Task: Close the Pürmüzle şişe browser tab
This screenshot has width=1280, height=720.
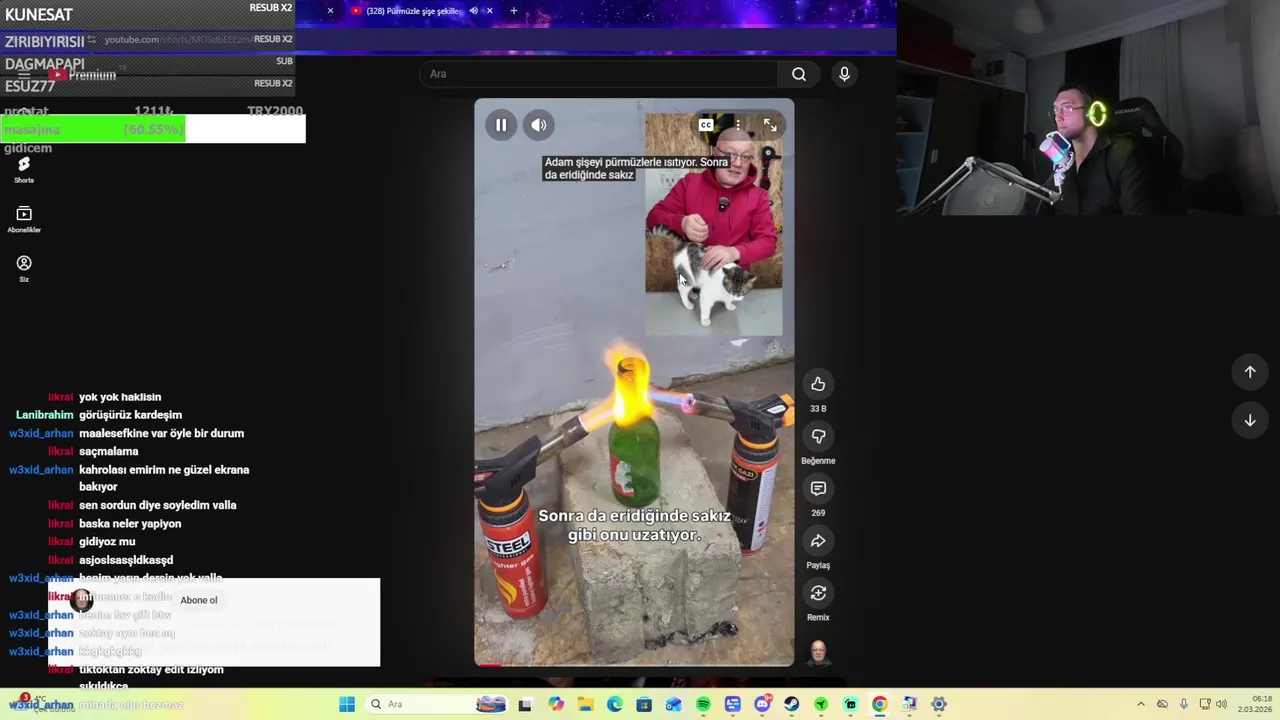Action: coord(489,11)
